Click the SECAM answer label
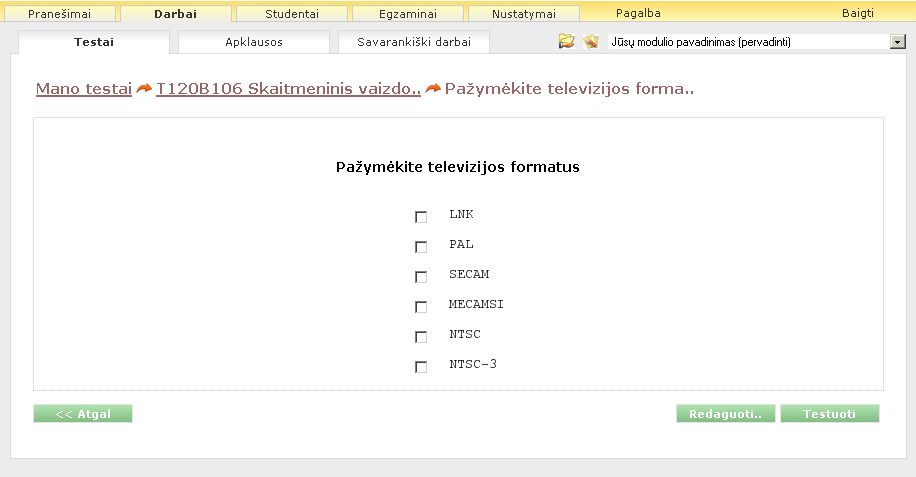Viewport: 916px width, 477px height. coord(469,274)
